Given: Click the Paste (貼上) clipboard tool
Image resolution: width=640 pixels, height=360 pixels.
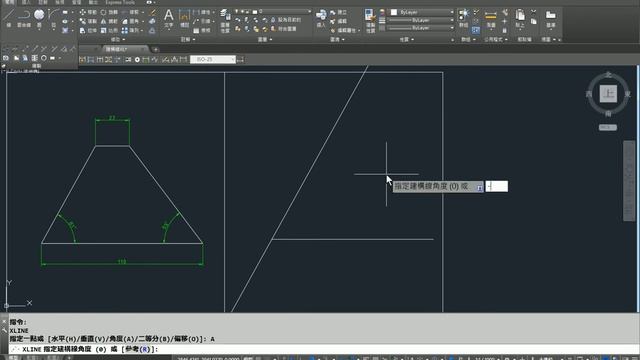Looking at the screenshot, I should 520,18.
